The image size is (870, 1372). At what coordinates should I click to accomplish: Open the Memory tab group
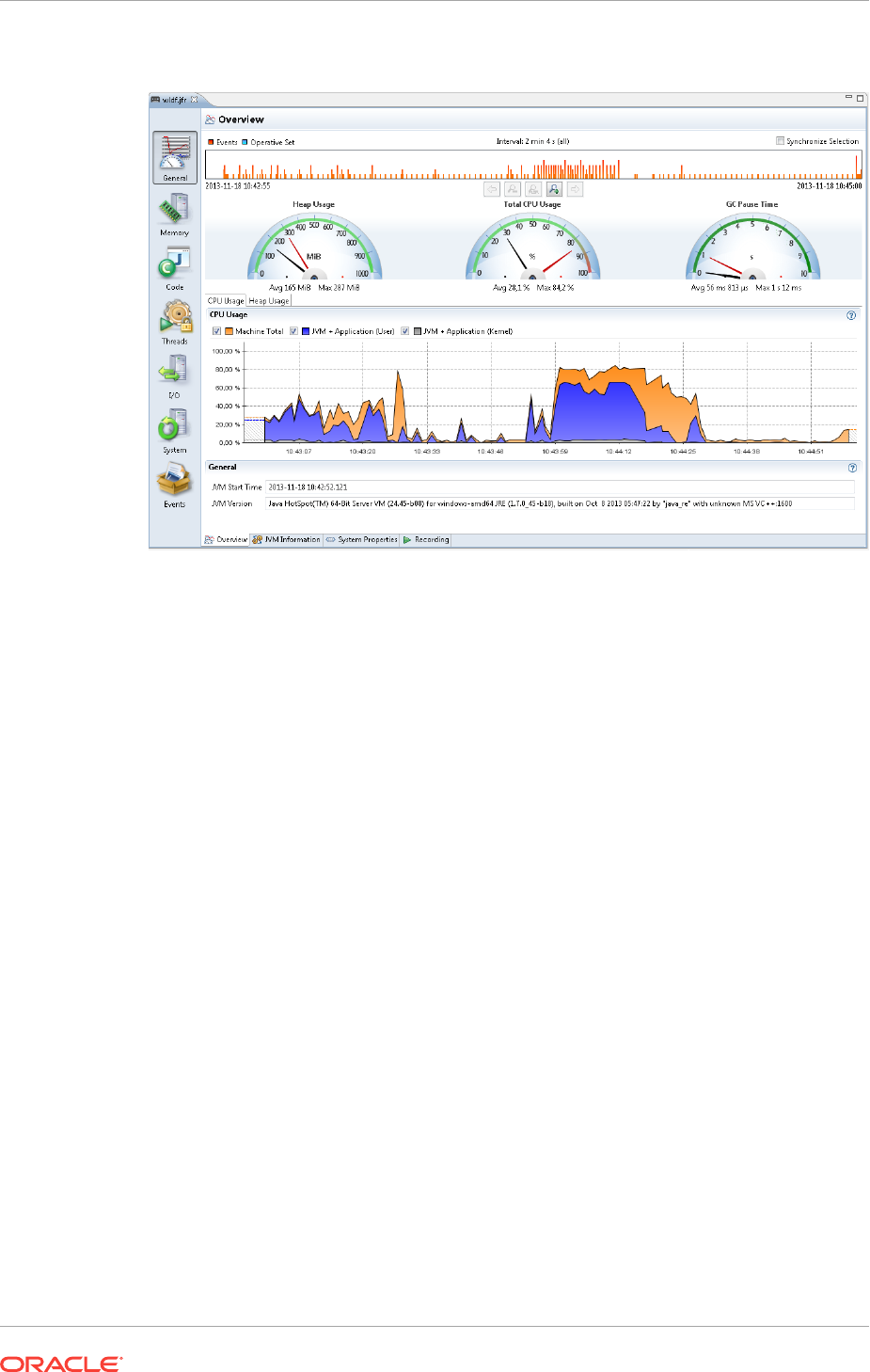click(x=174, y=215)
